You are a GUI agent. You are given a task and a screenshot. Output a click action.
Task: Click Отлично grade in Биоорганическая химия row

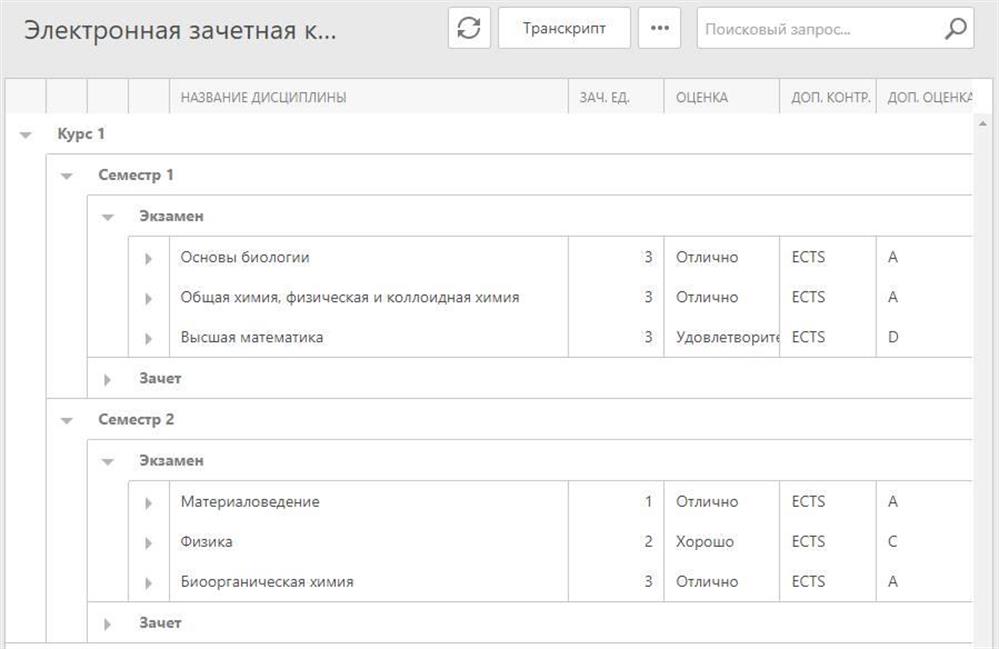pos(707,582)
